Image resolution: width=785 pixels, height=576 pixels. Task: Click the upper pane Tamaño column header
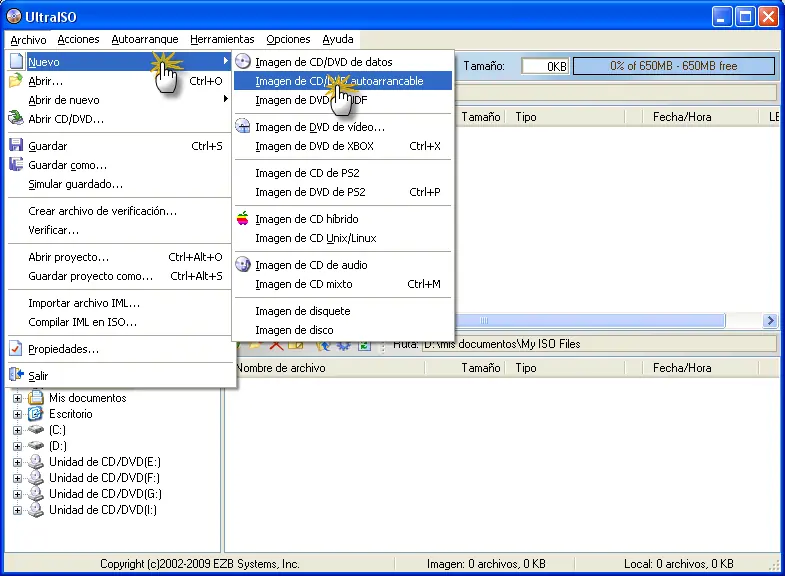coord(480,117)
